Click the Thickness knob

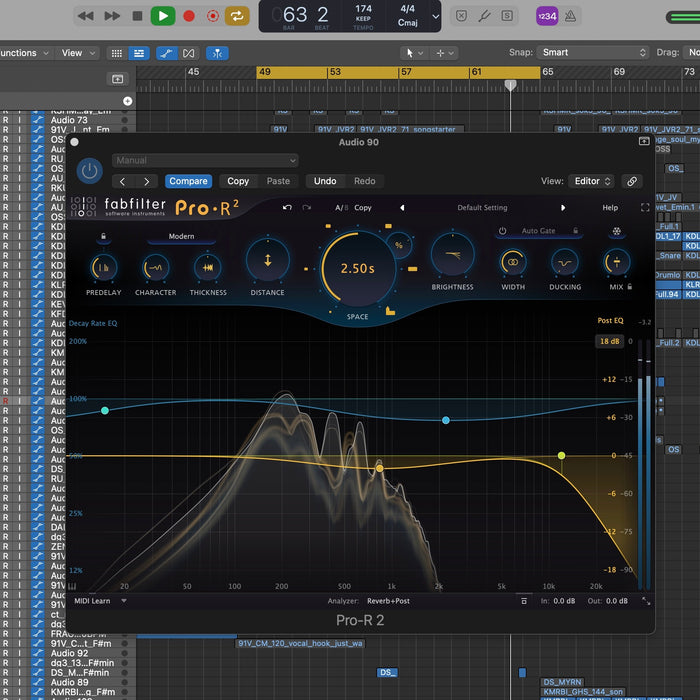coord(208,268)
